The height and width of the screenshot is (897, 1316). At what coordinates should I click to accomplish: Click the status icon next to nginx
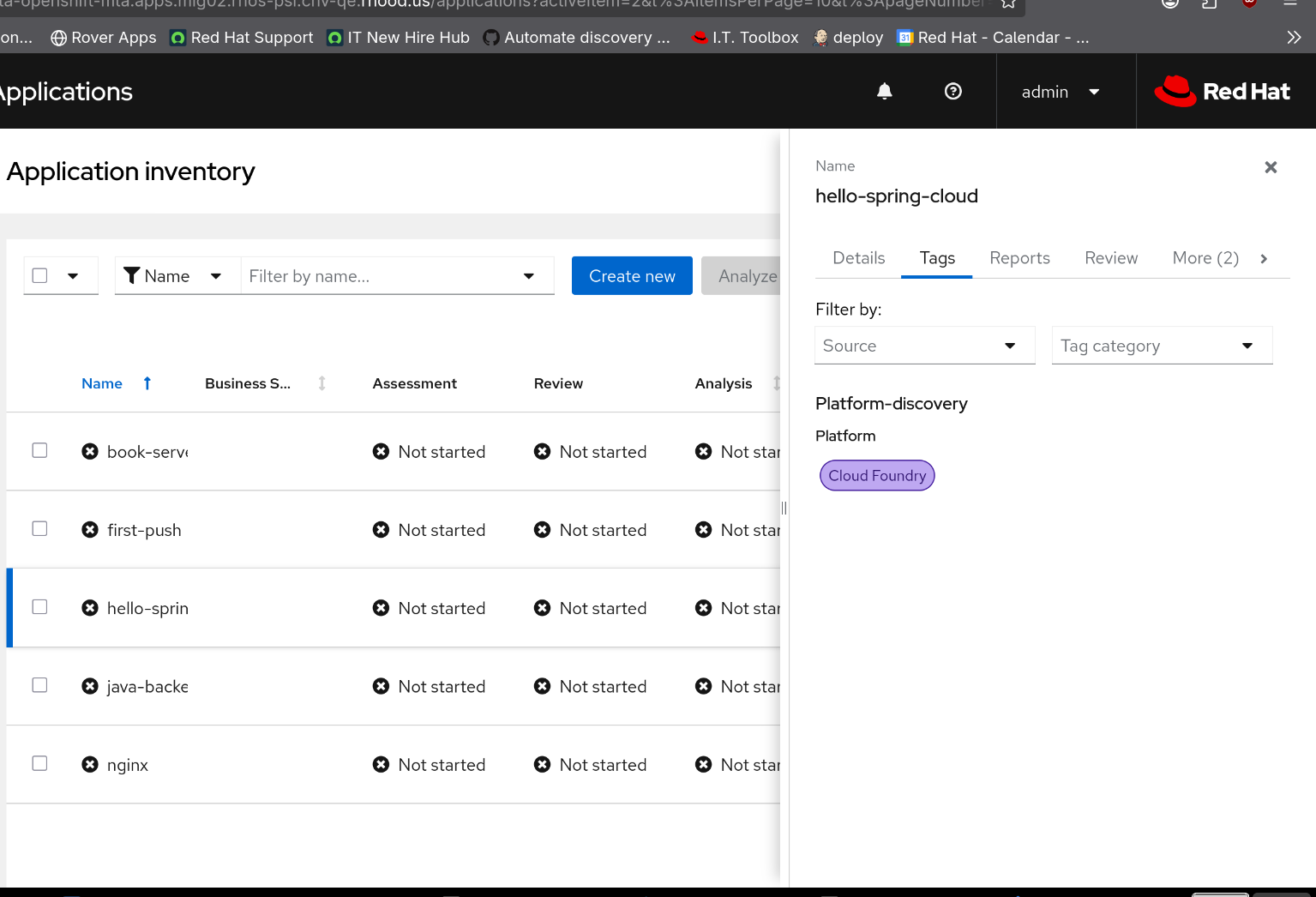pos(90,764)
